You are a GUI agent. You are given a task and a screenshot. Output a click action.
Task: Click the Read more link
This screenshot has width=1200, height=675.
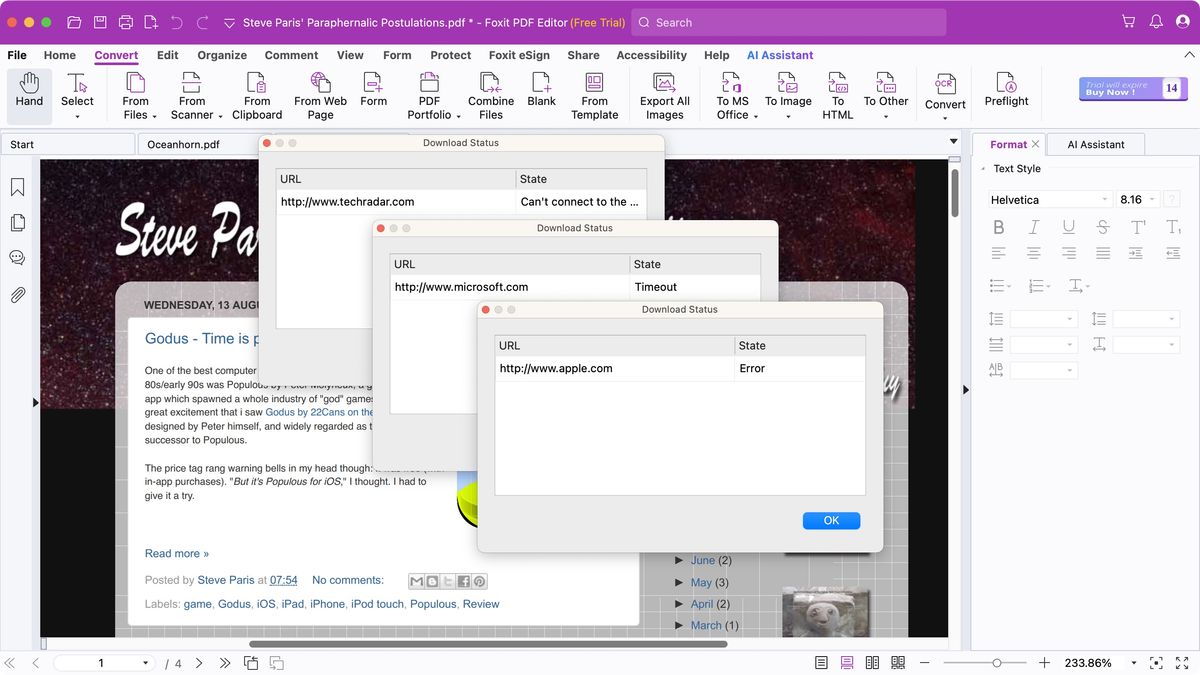[x=176, y=553]
